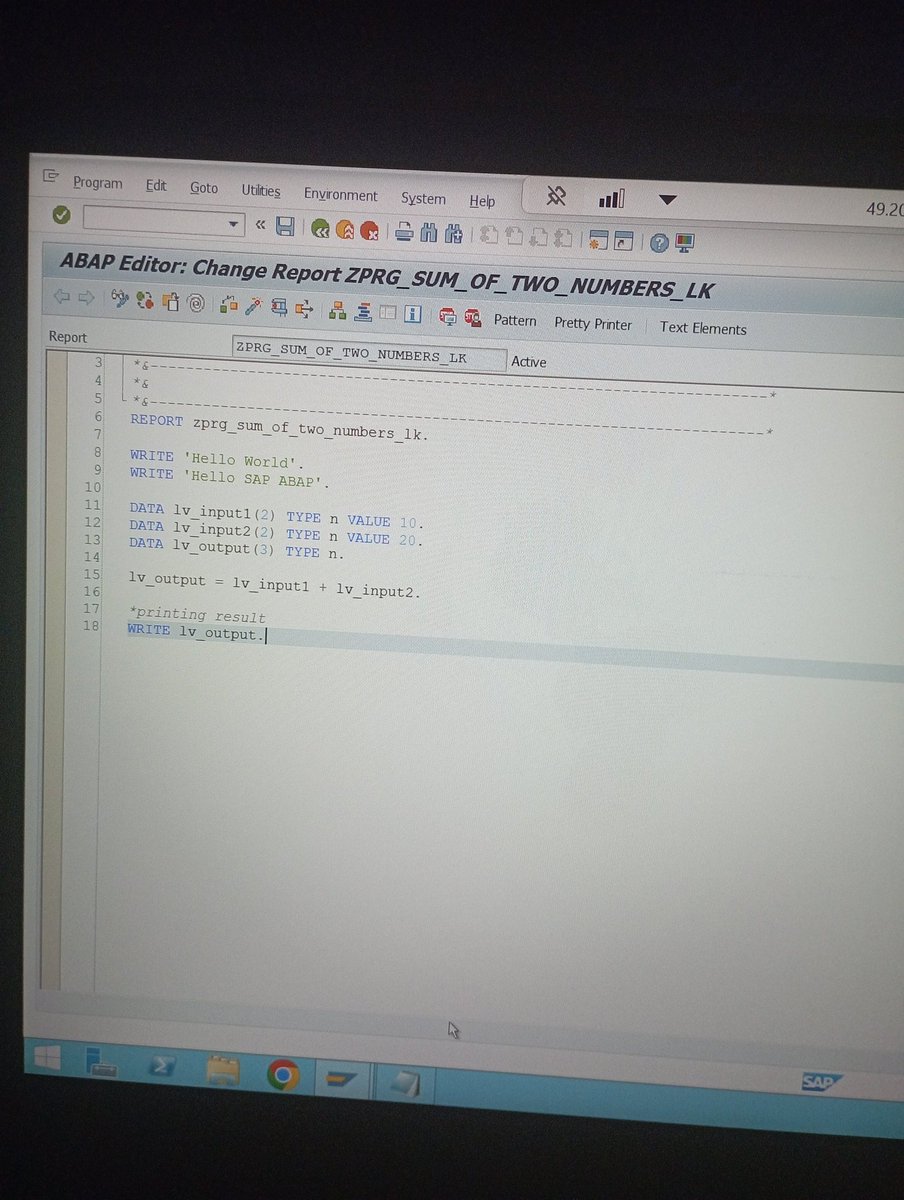This screenshot has height=1200, width=904.
Task: Click the blue Help On info icon
Action: [412, 314]
